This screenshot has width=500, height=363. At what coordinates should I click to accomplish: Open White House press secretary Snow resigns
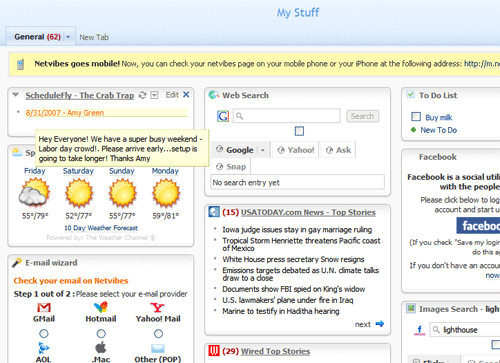(293, 259)
